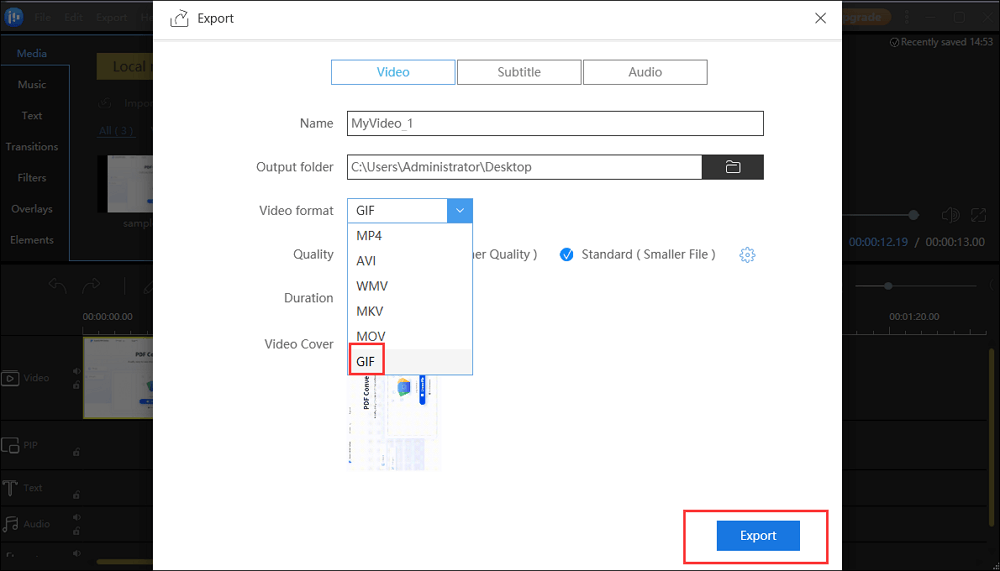Browse for output folder with folder icon
Viewport: 1000px width, 571px height.
[x=732, y=167]
